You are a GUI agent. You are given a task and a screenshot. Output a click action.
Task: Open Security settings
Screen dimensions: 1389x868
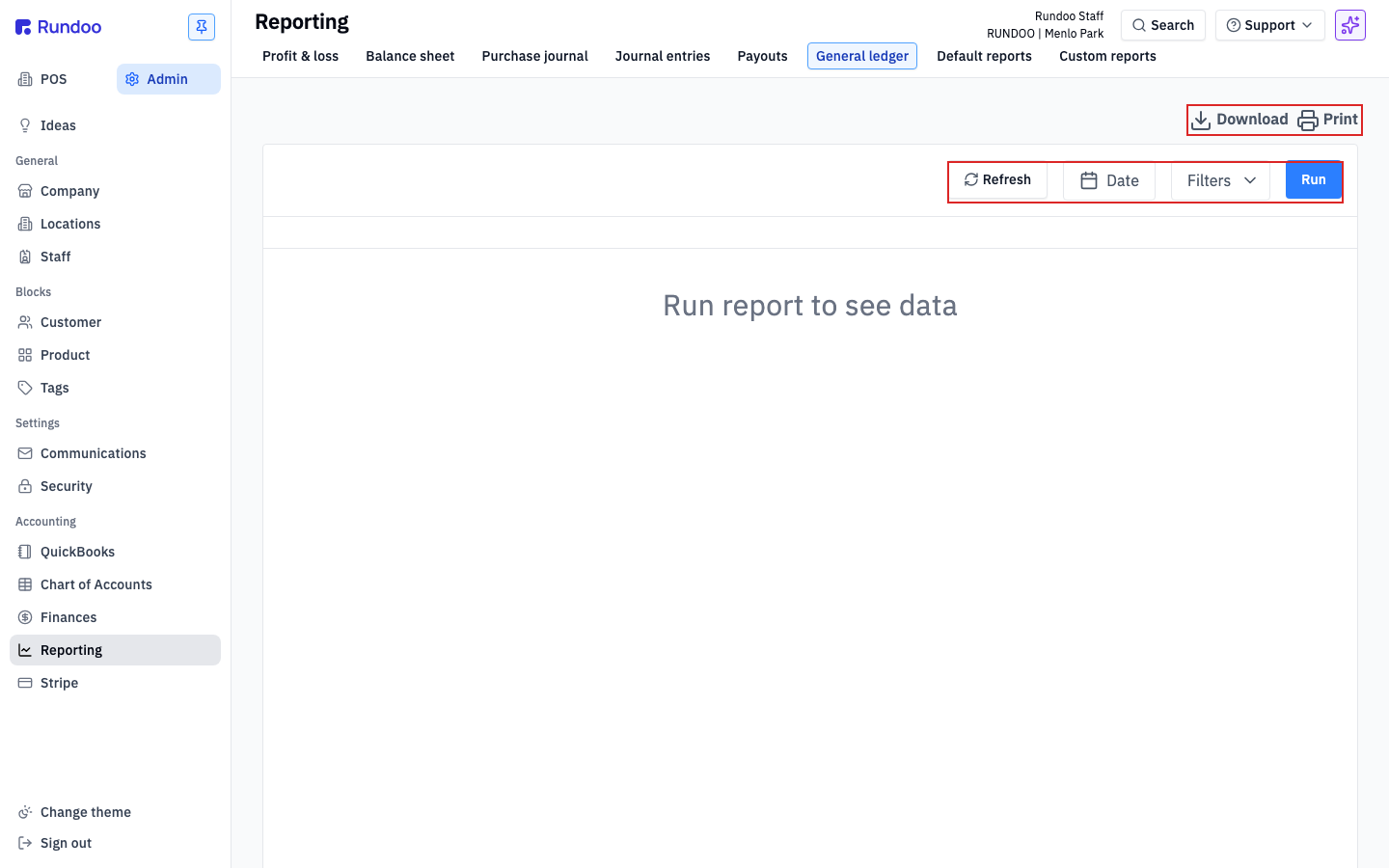tap(115, 486)
